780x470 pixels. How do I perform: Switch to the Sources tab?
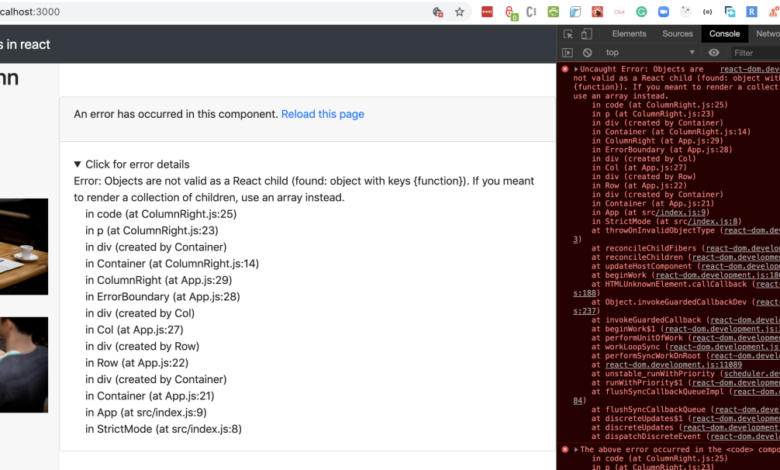[x=678, y=34]
